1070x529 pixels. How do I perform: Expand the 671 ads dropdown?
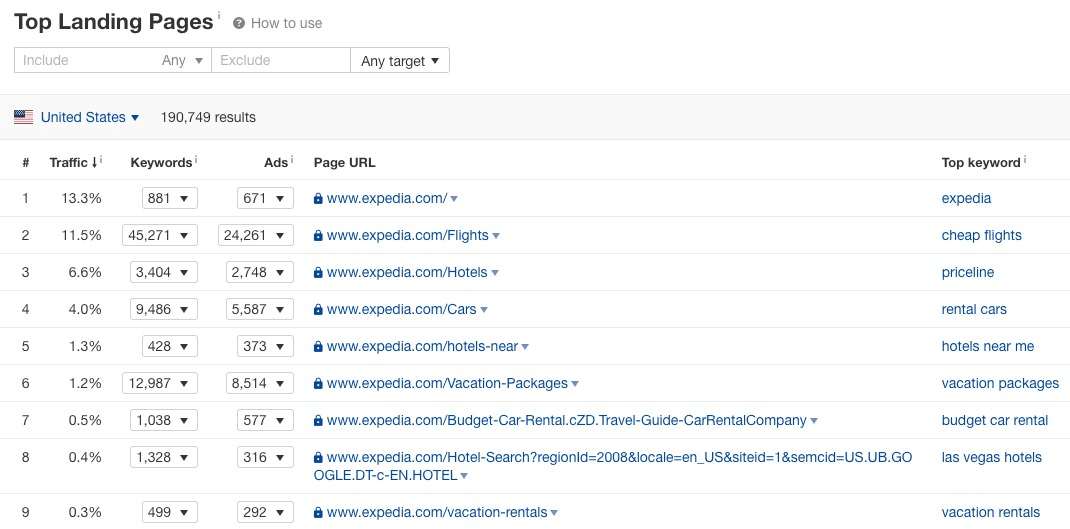pyautogui.click(x=265, y=199)
